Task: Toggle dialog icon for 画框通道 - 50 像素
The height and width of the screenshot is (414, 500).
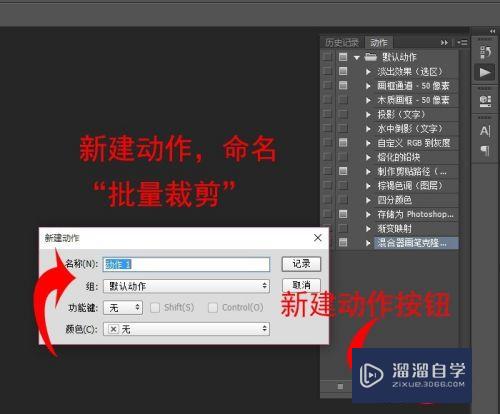Action: (x=343, y=85)
